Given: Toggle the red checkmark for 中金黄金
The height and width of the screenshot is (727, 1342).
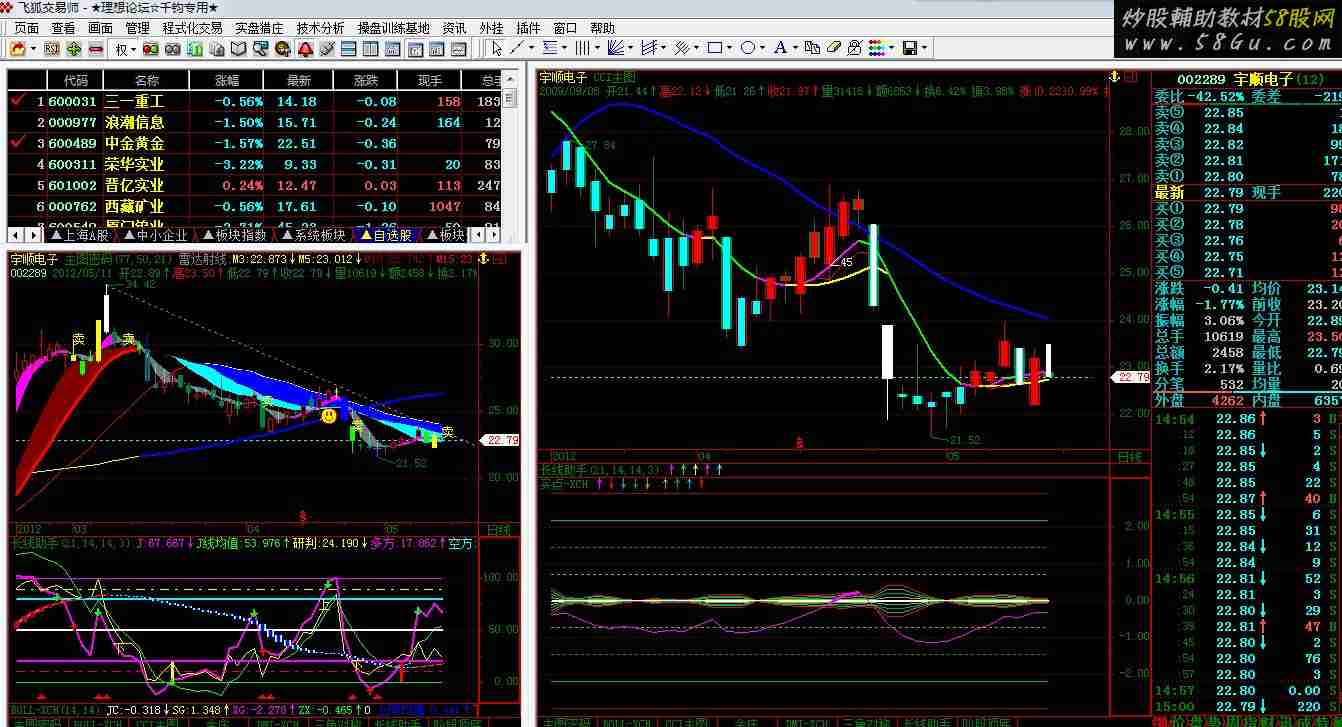Looking at the screenshot, I should [17, 143].
